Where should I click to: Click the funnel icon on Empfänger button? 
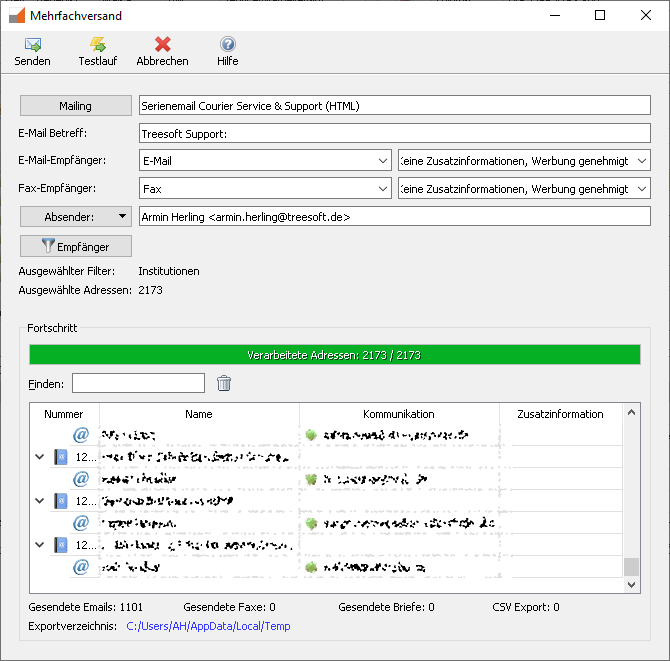(48, 246)
